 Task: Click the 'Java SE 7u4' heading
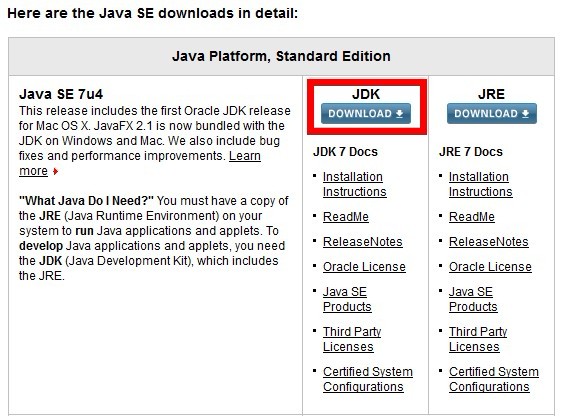(x=61, y=94)
